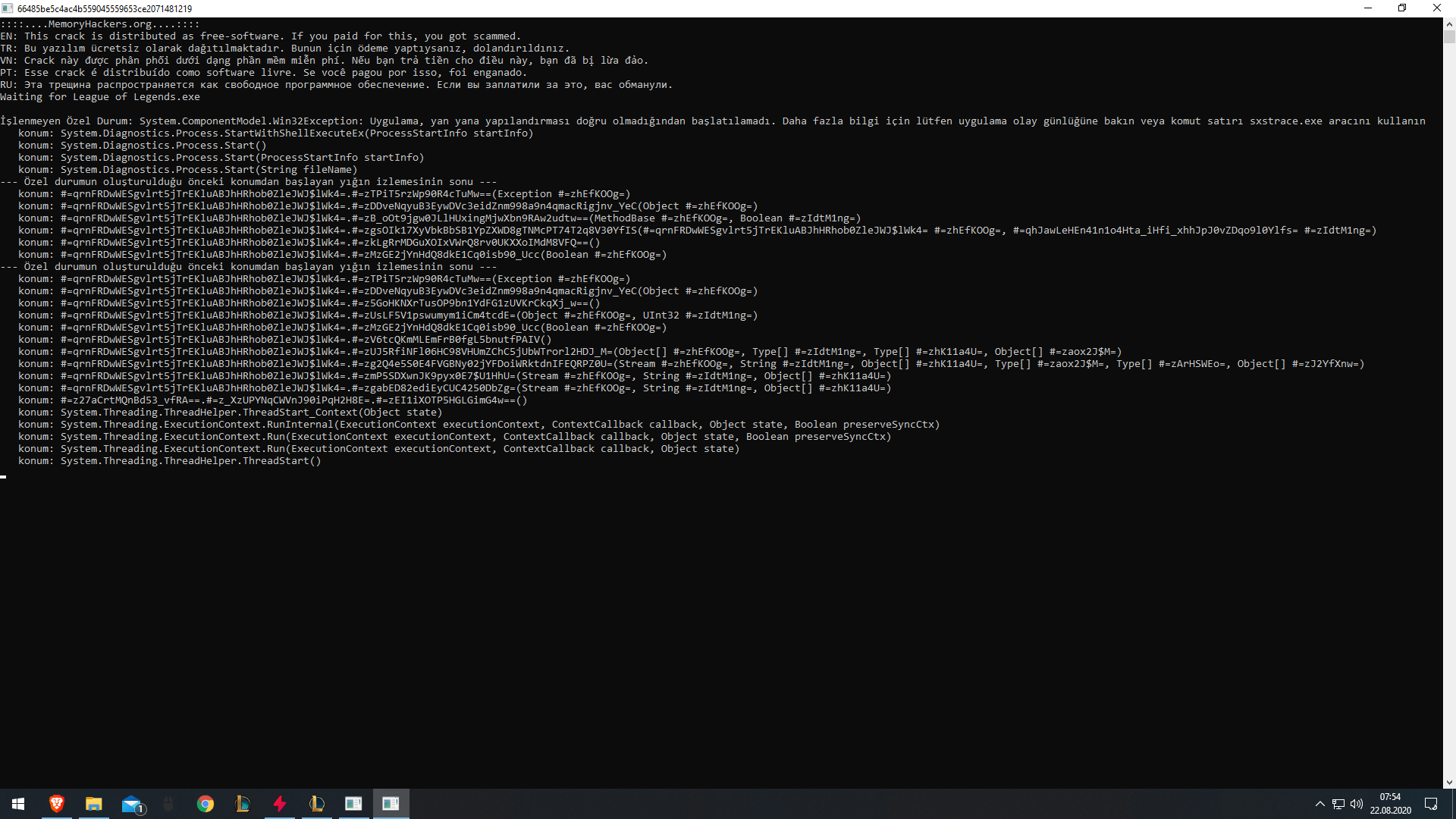The height and width of the screenshot is (819, 1456).
Task: Open File Explorer from the taskbar
Action: pos(94,804)
